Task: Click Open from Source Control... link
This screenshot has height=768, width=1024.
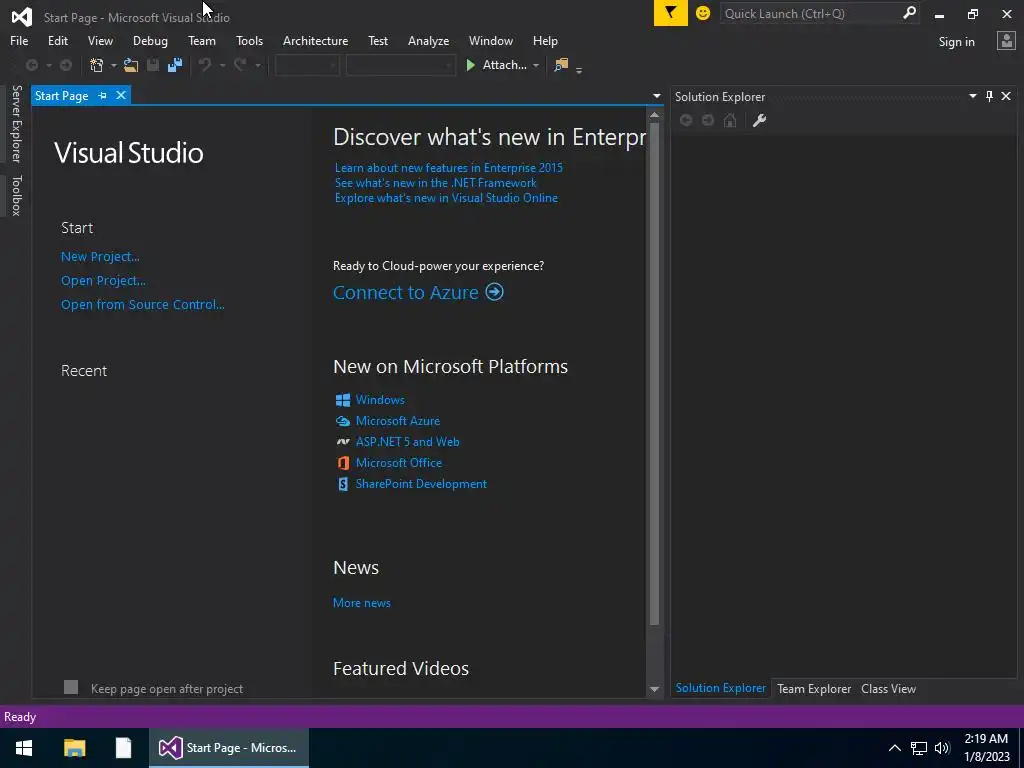Action: point(142,304)
